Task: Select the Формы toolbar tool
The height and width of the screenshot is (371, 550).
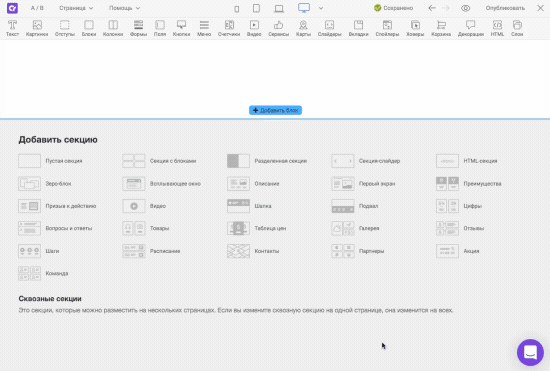Action: [x=138, y=28]
